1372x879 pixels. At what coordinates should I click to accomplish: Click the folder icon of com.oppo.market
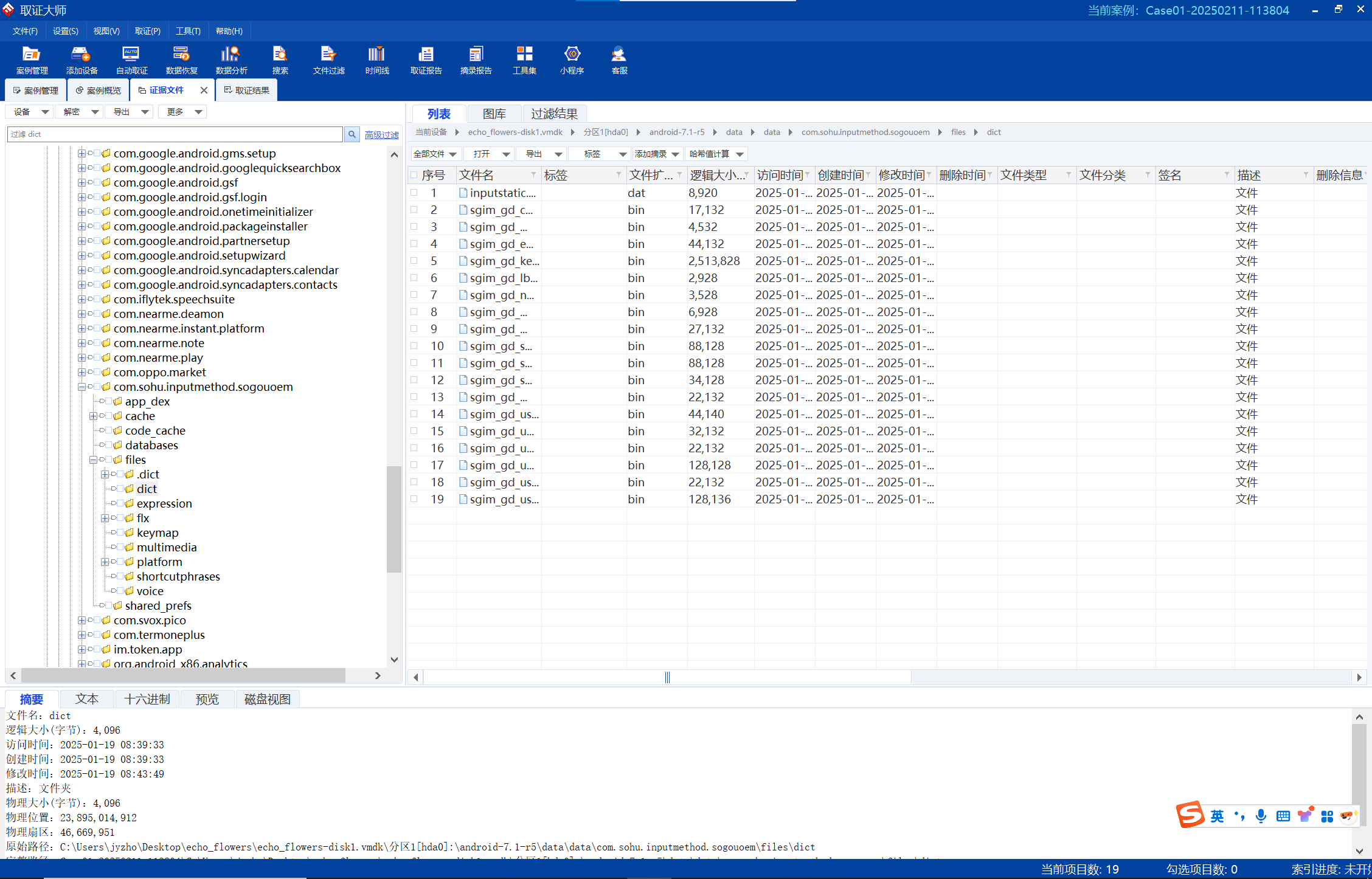(x=106, y=372)
